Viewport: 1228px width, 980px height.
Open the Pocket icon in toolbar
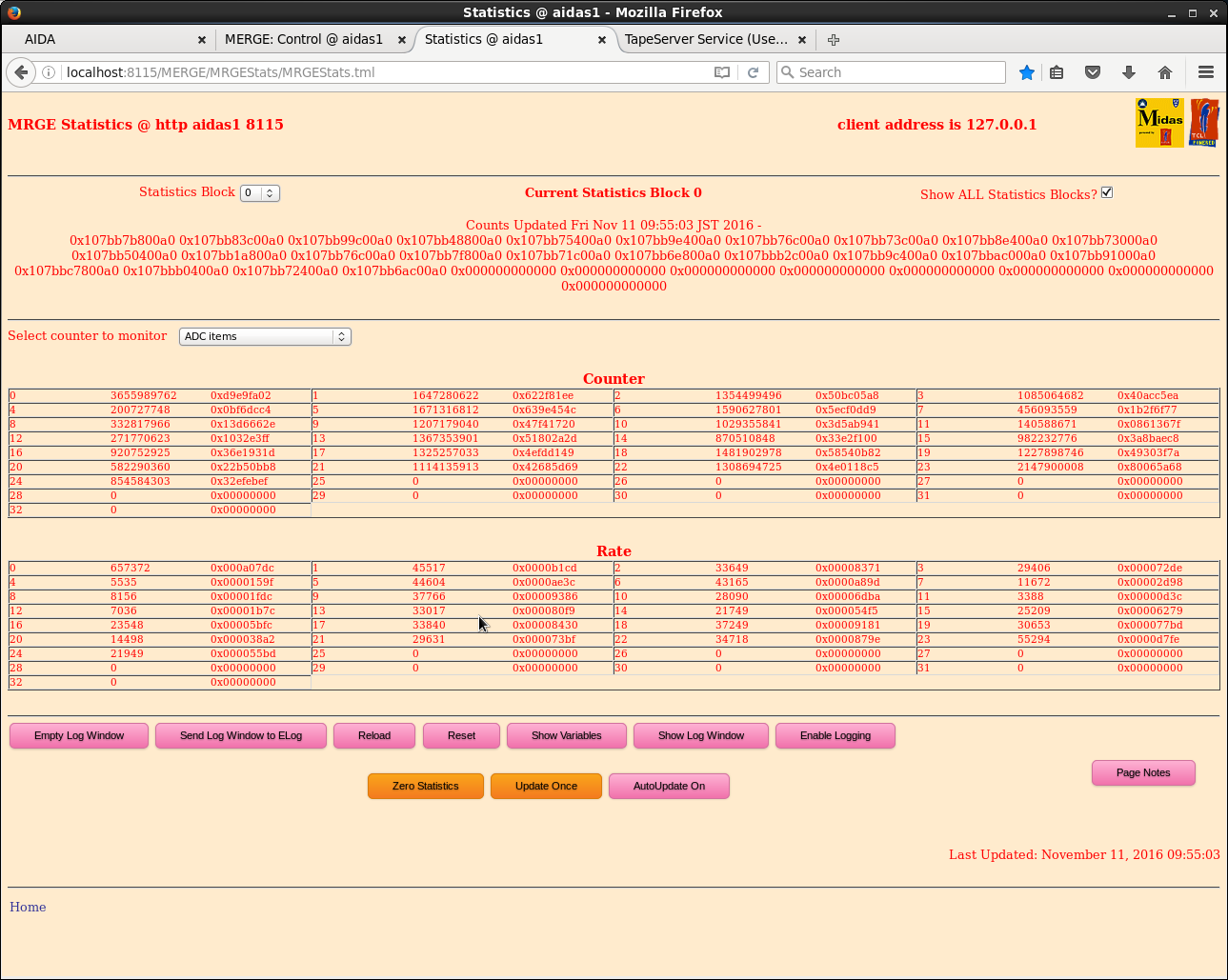pyautogui.click(x=1093, y=72)
